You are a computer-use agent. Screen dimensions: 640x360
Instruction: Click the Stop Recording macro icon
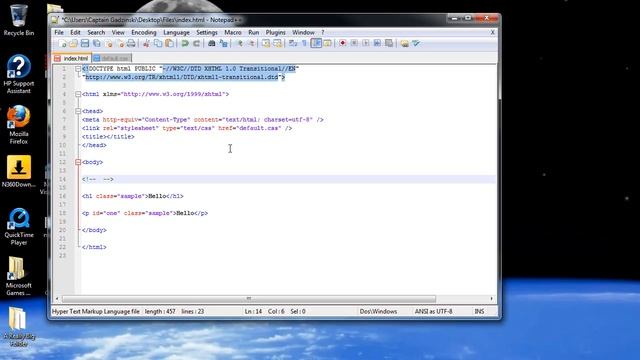[354, 43]
